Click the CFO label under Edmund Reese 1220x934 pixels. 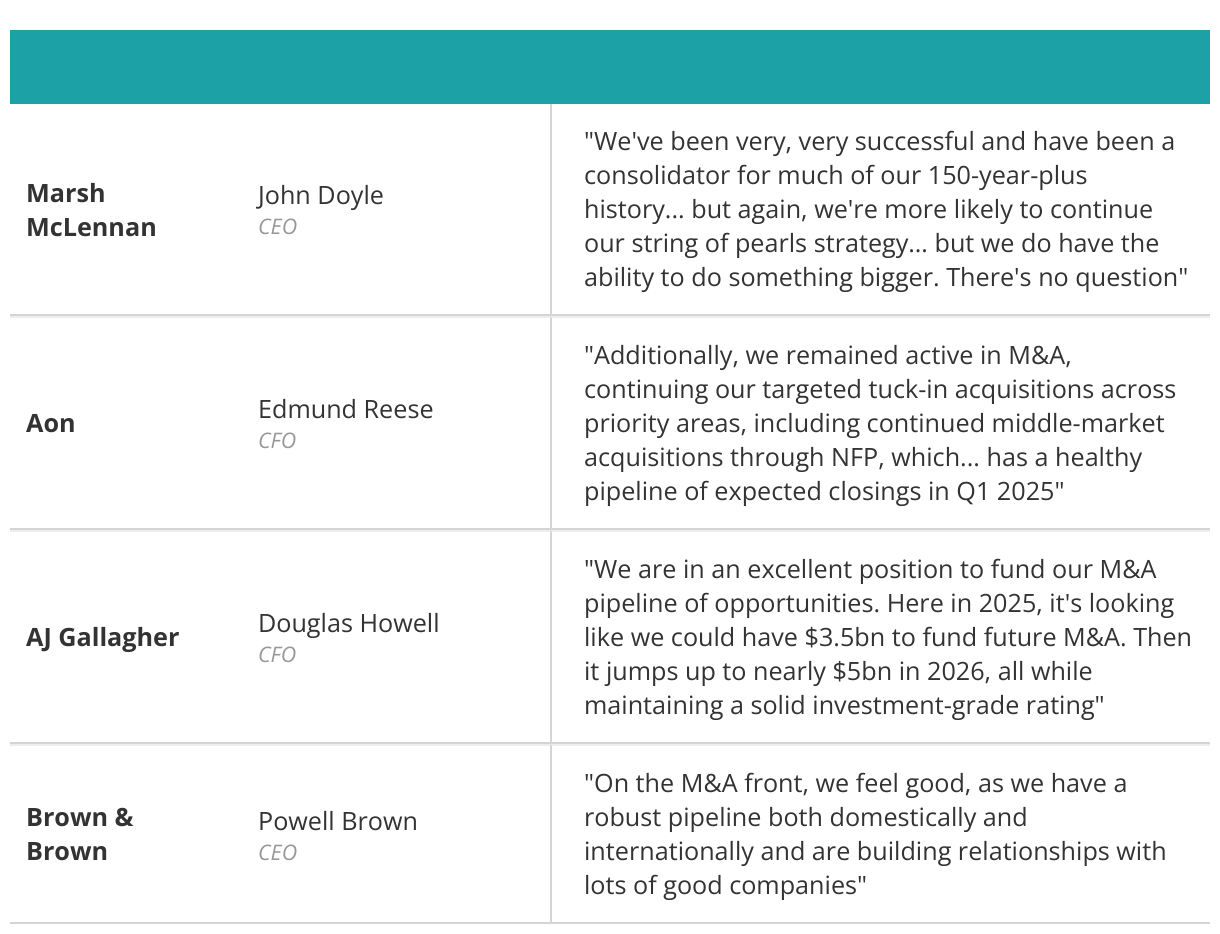[x=277, y=441]
